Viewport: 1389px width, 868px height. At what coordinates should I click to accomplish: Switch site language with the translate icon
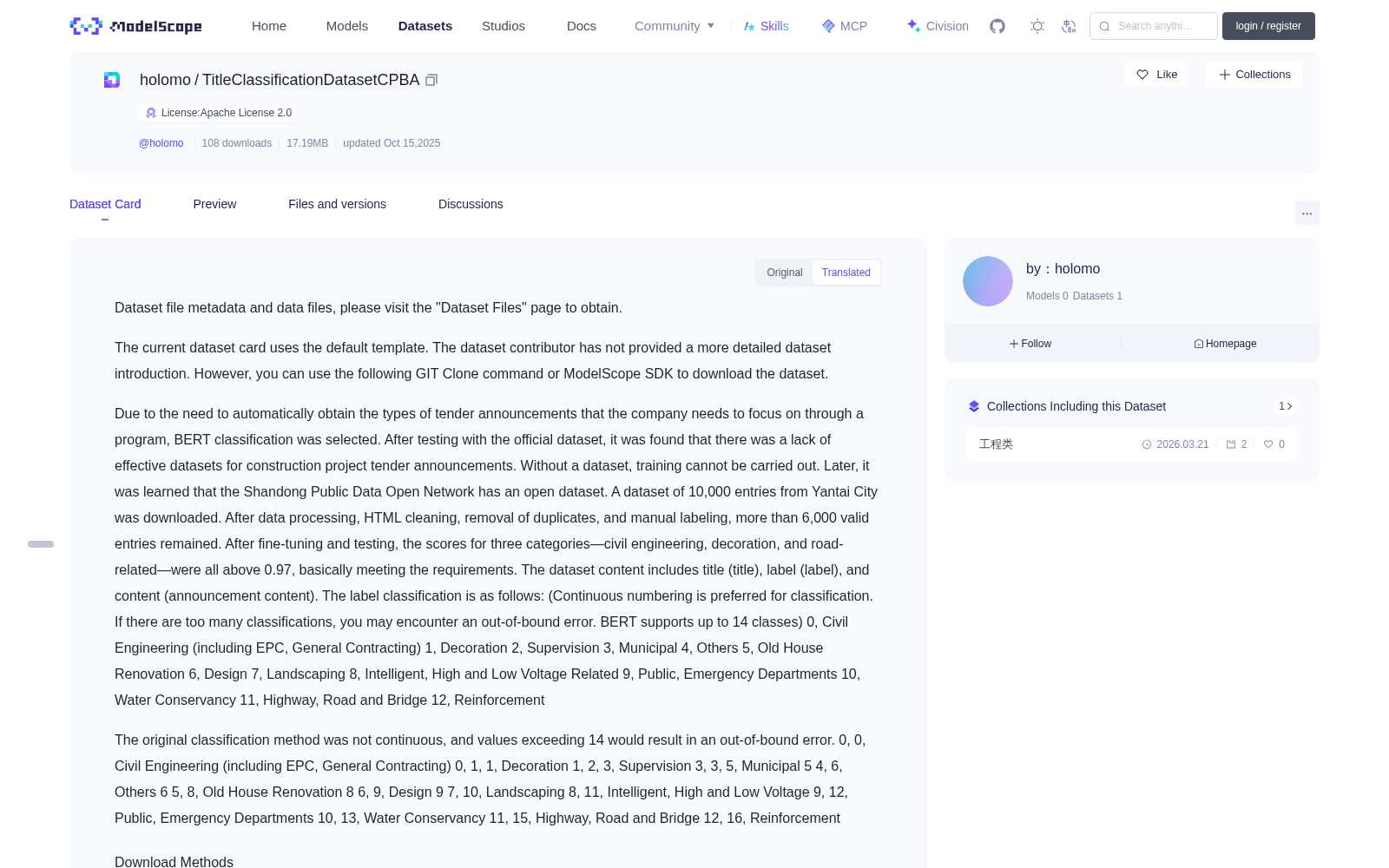click(1070, 26)
